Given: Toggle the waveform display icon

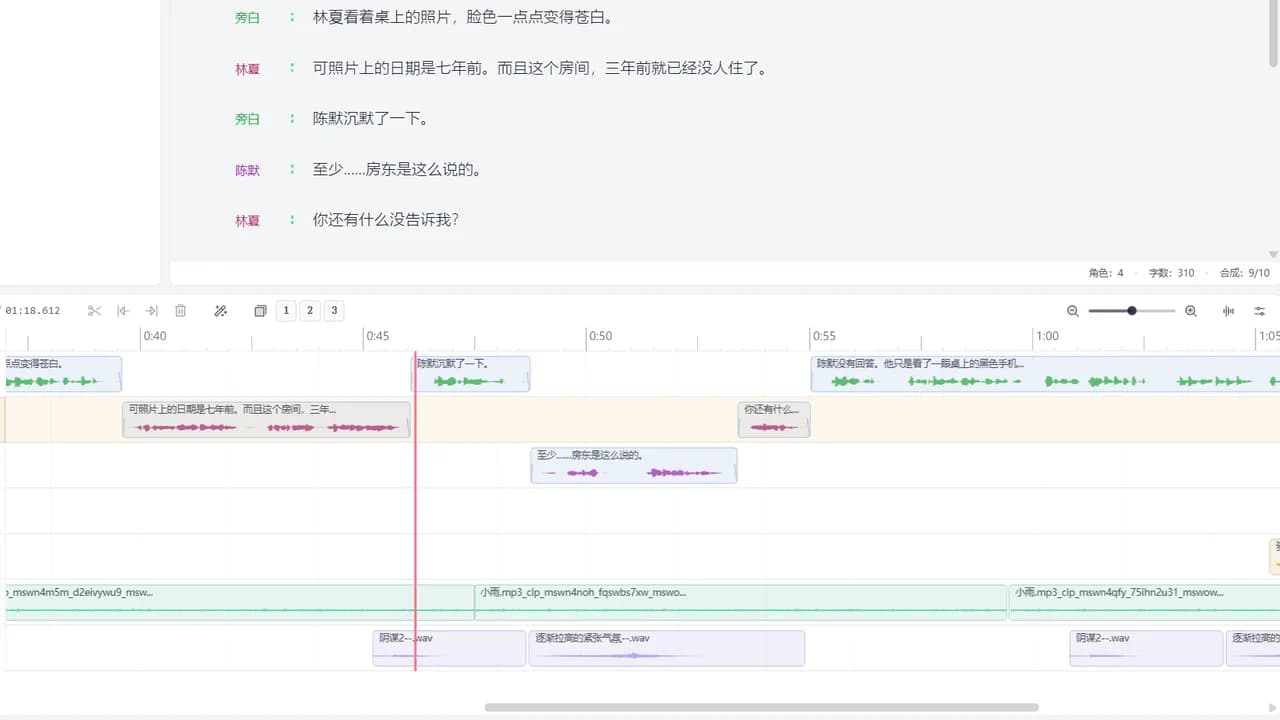Looking at the screenshot, I should tap(1228, 311).
